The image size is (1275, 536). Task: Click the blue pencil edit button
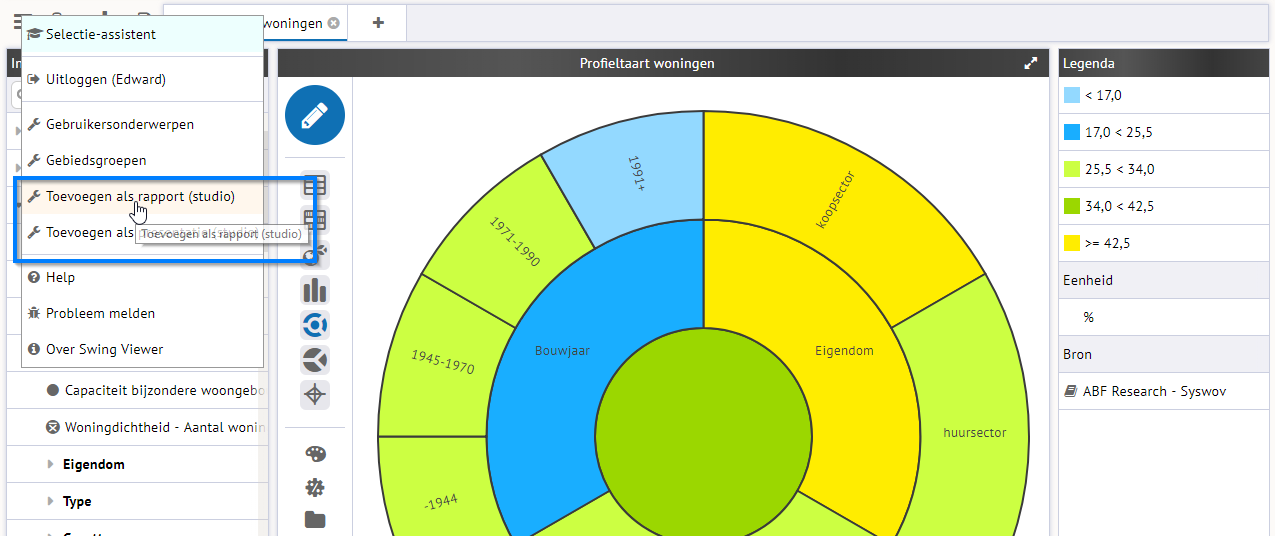pyautogui.click(x=315, y=116)
